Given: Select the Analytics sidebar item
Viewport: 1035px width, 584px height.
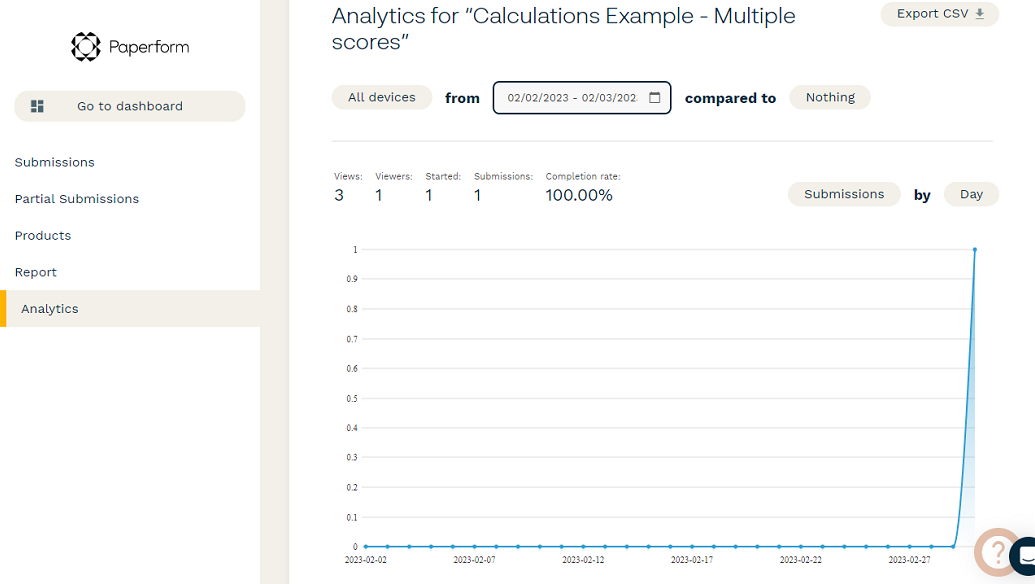Looking at the screenshot, I should [50, 309].
